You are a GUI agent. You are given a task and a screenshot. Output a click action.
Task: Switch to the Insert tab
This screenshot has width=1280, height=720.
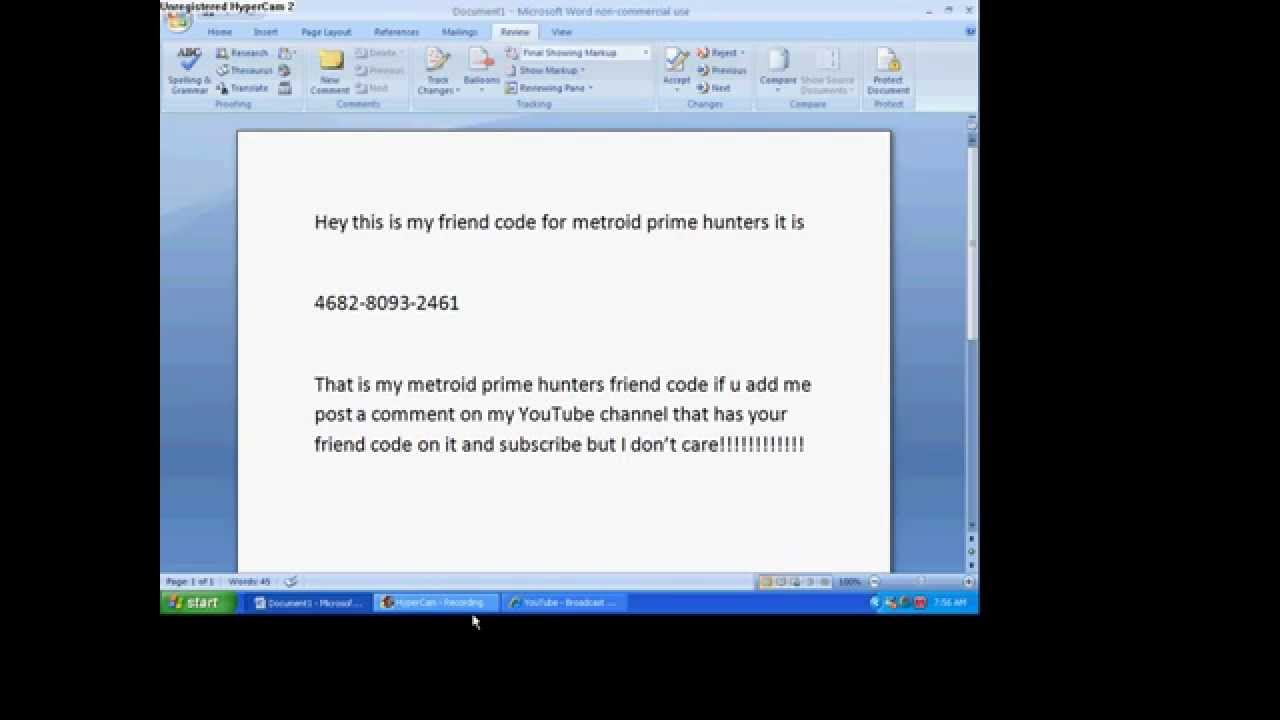coord(265,32)
